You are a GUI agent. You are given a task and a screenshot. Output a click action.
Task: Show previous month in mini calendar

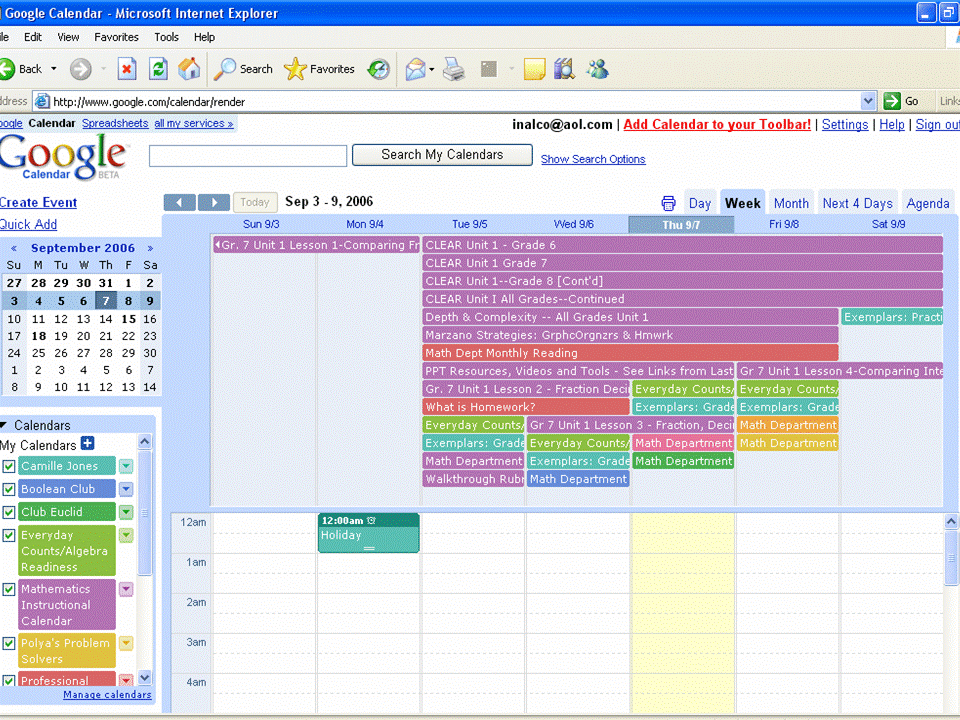click(x=14, y=248)
